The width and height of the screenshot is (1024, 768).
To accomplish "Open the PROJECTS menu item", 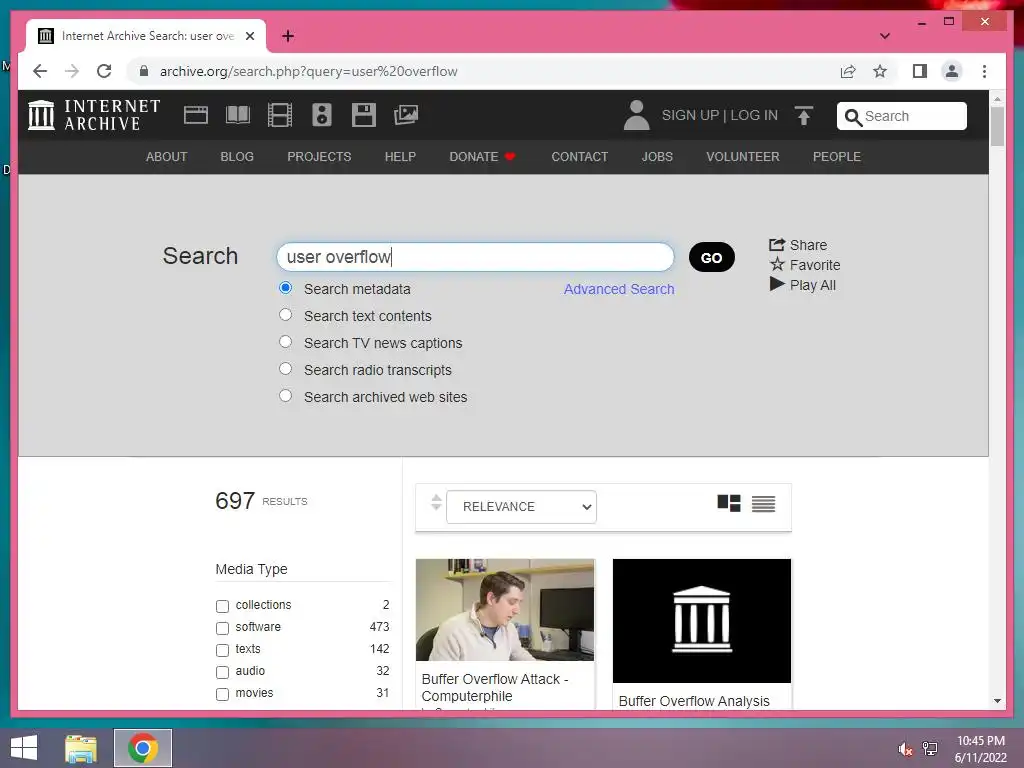I will click(x=319, y=157).
